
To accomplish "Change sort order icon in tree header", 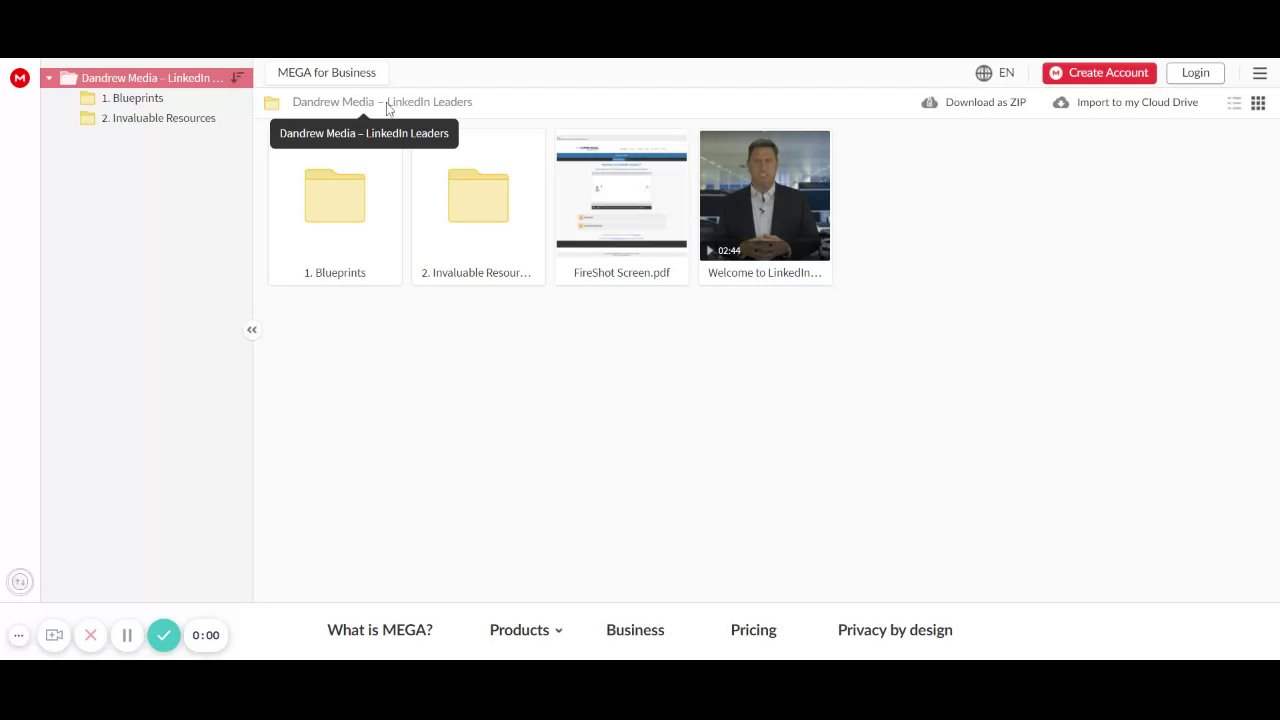I will click(237, 78).
